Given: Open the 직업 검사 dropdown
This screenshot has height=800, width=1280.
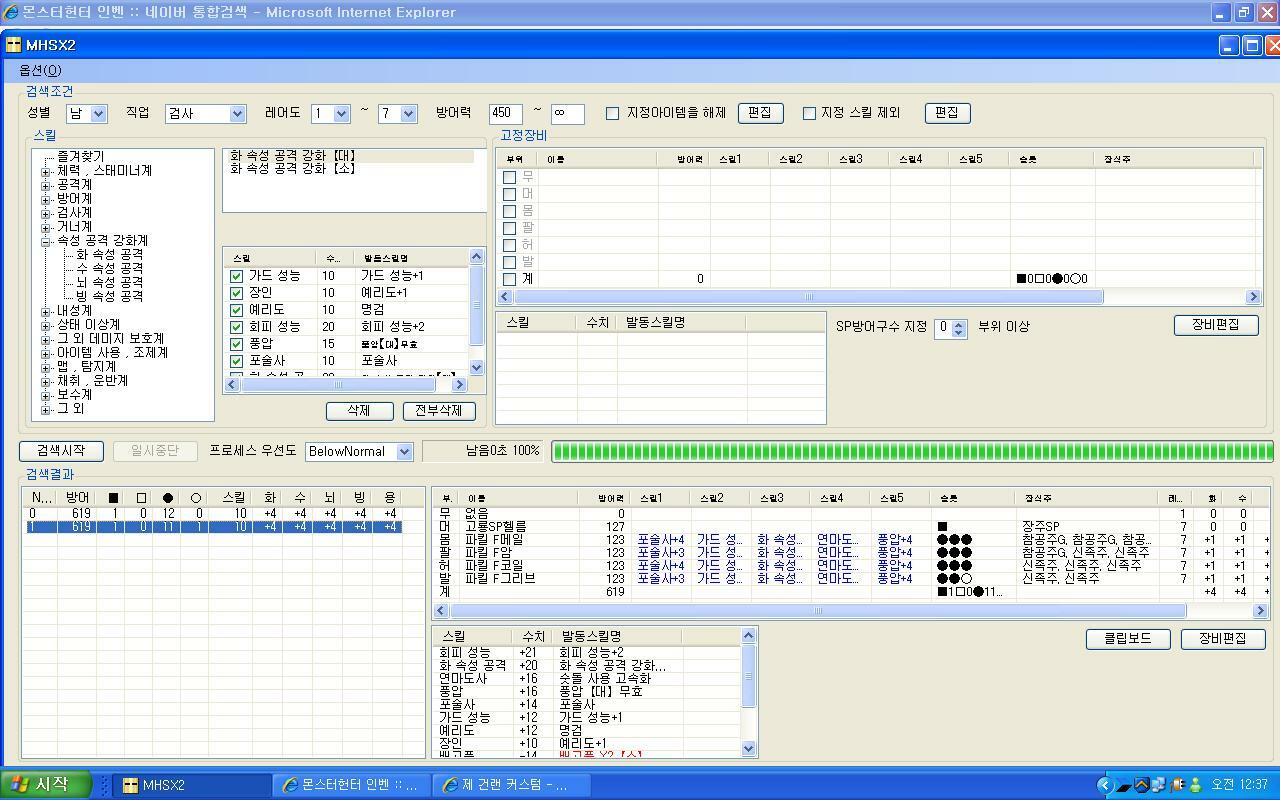Looking at the screenshot, I should [237, 114].
